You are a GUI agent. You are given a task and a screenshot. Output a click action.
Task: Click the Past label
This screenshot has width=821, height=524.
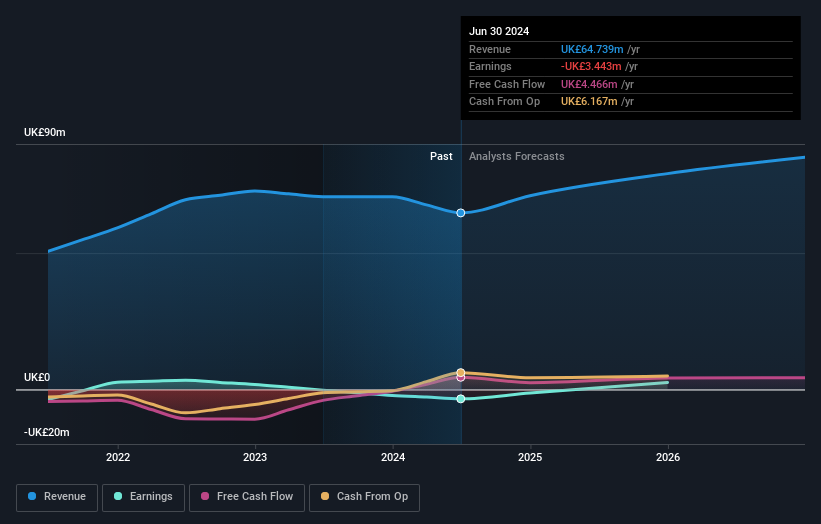(x=441, y=156)
